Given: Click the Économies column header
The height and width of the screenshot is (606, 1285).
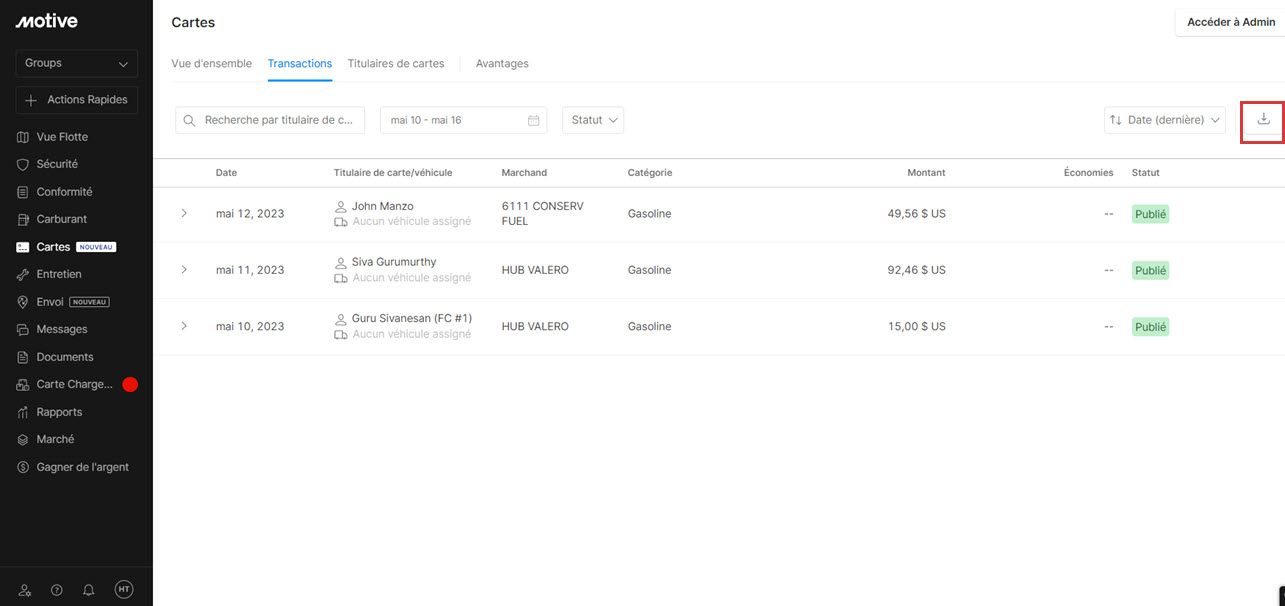Looking at the screenshot, I should pyautogui.click(x=1088, y=173).
